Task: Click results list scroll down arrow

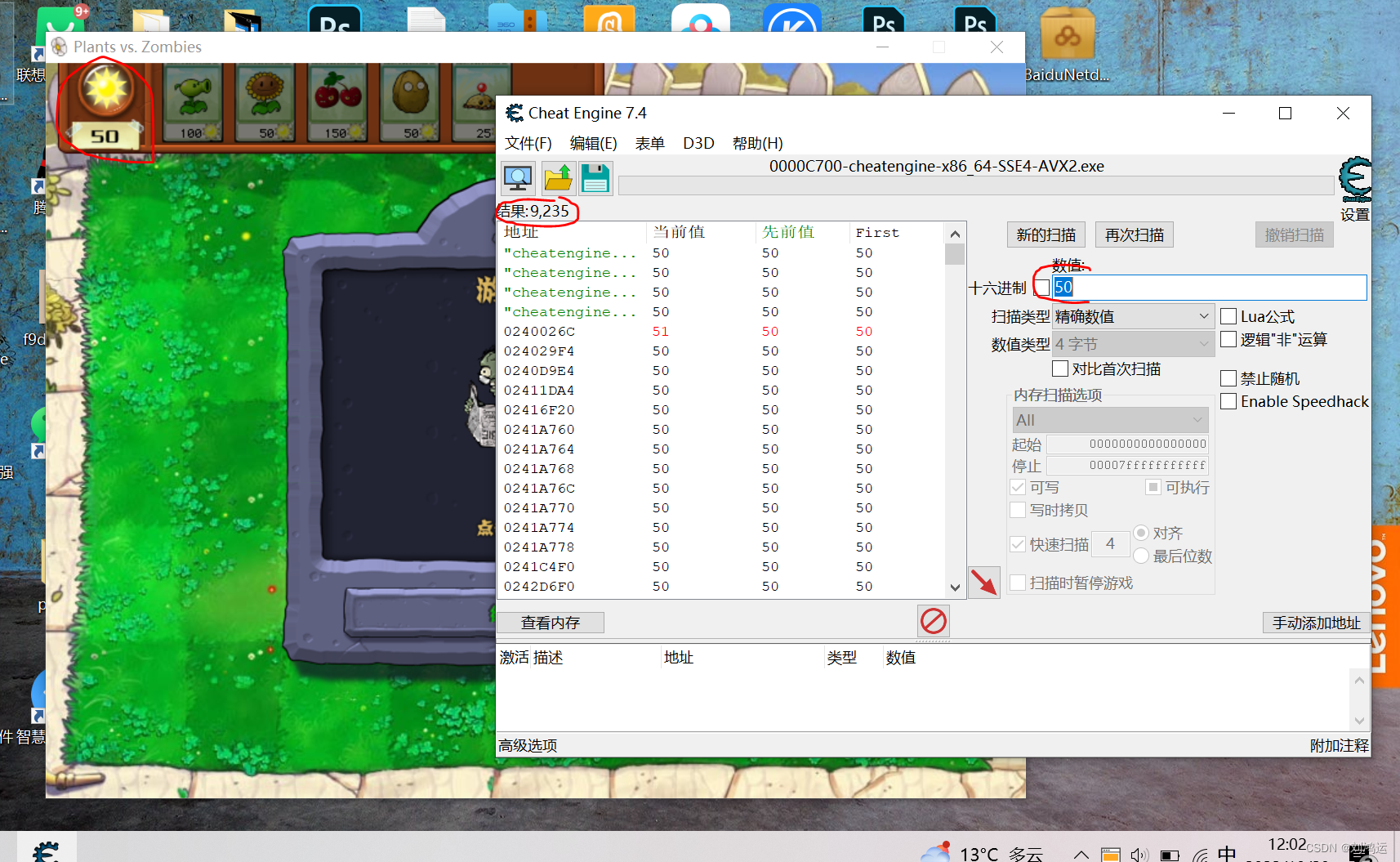Action: coord(955,587)
